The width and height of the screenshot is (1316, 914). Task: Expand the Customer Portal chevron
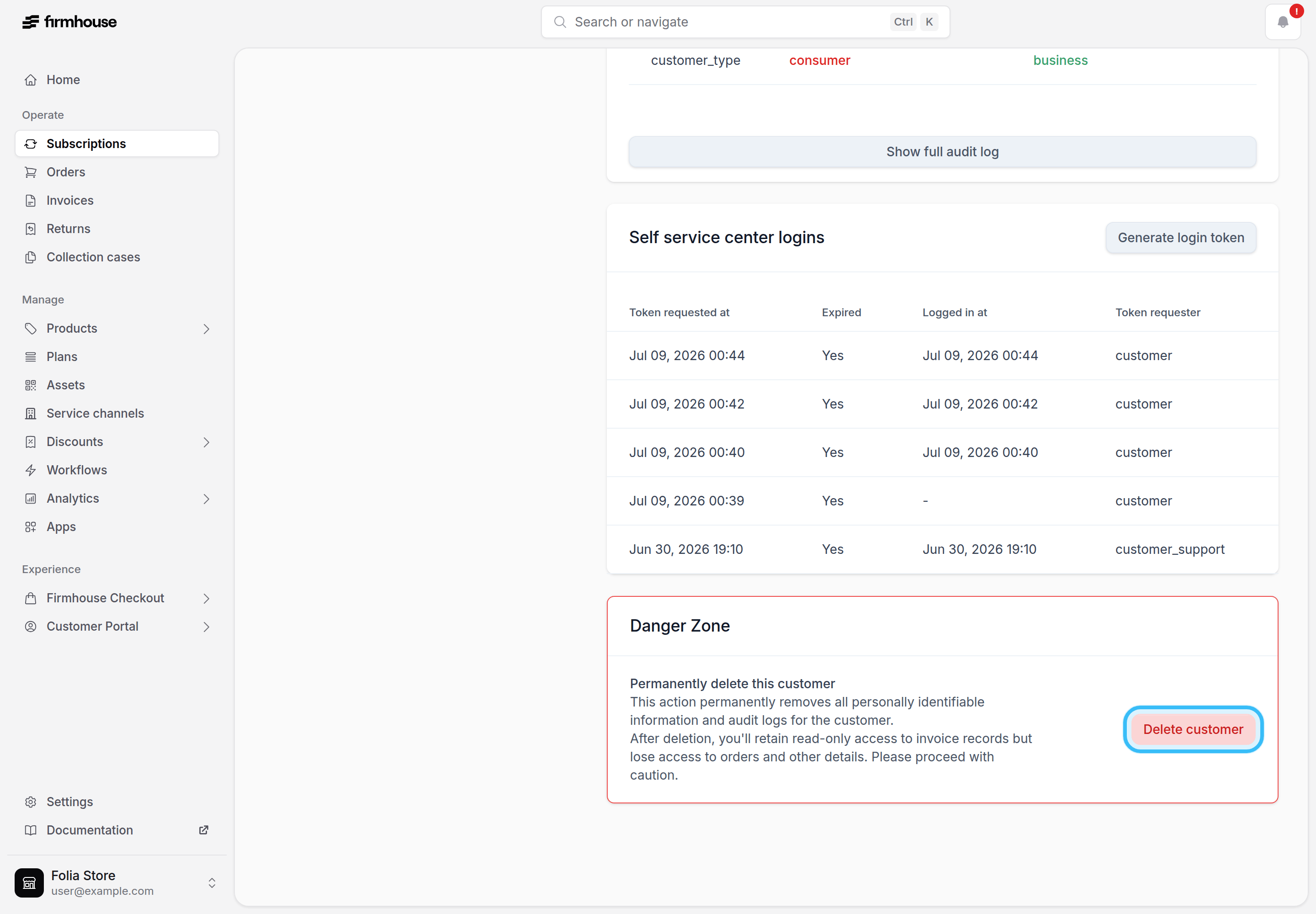[206, 627]
